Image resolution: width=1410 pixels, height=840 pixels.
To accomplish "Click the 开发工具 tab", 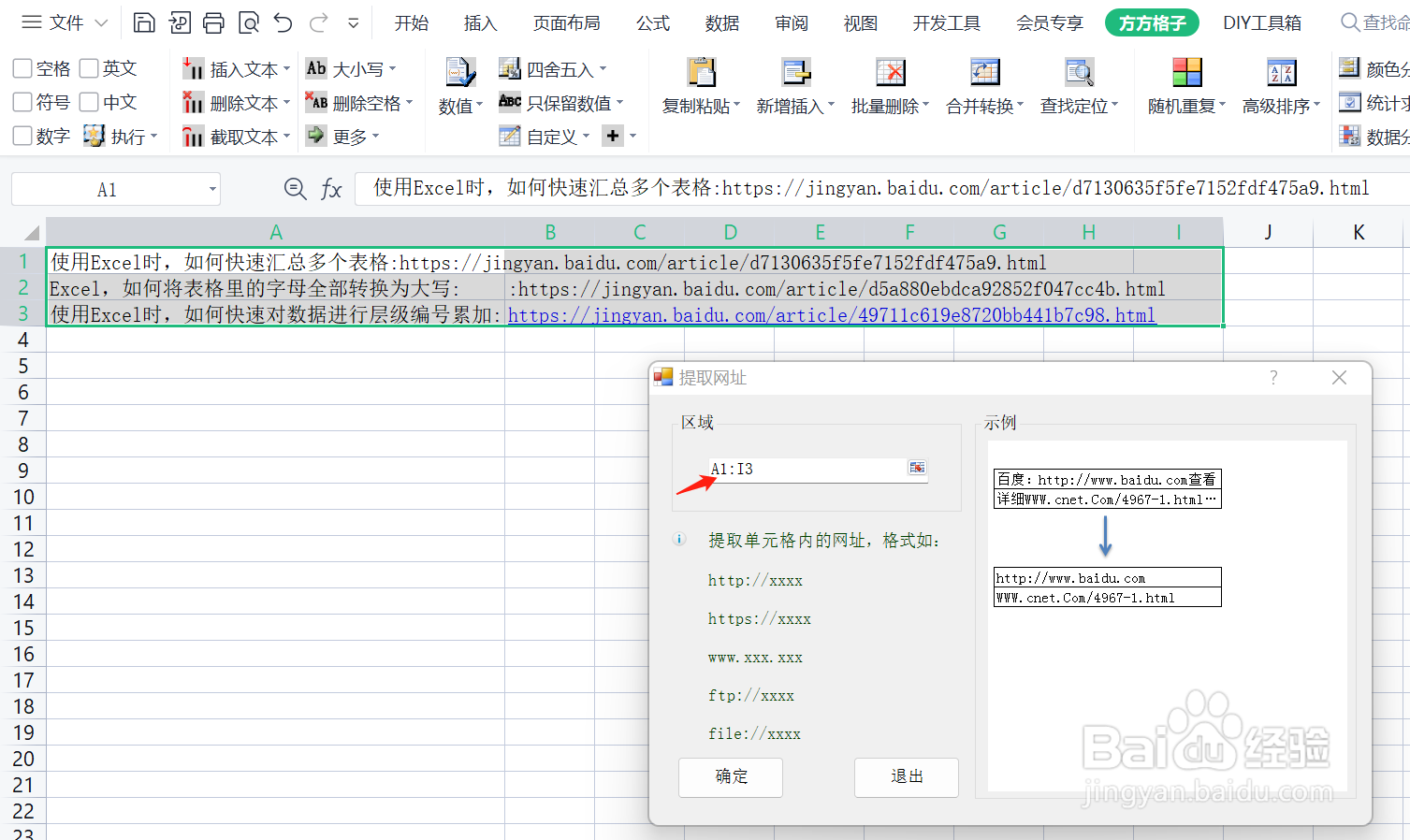I will [x=947, y=22].
